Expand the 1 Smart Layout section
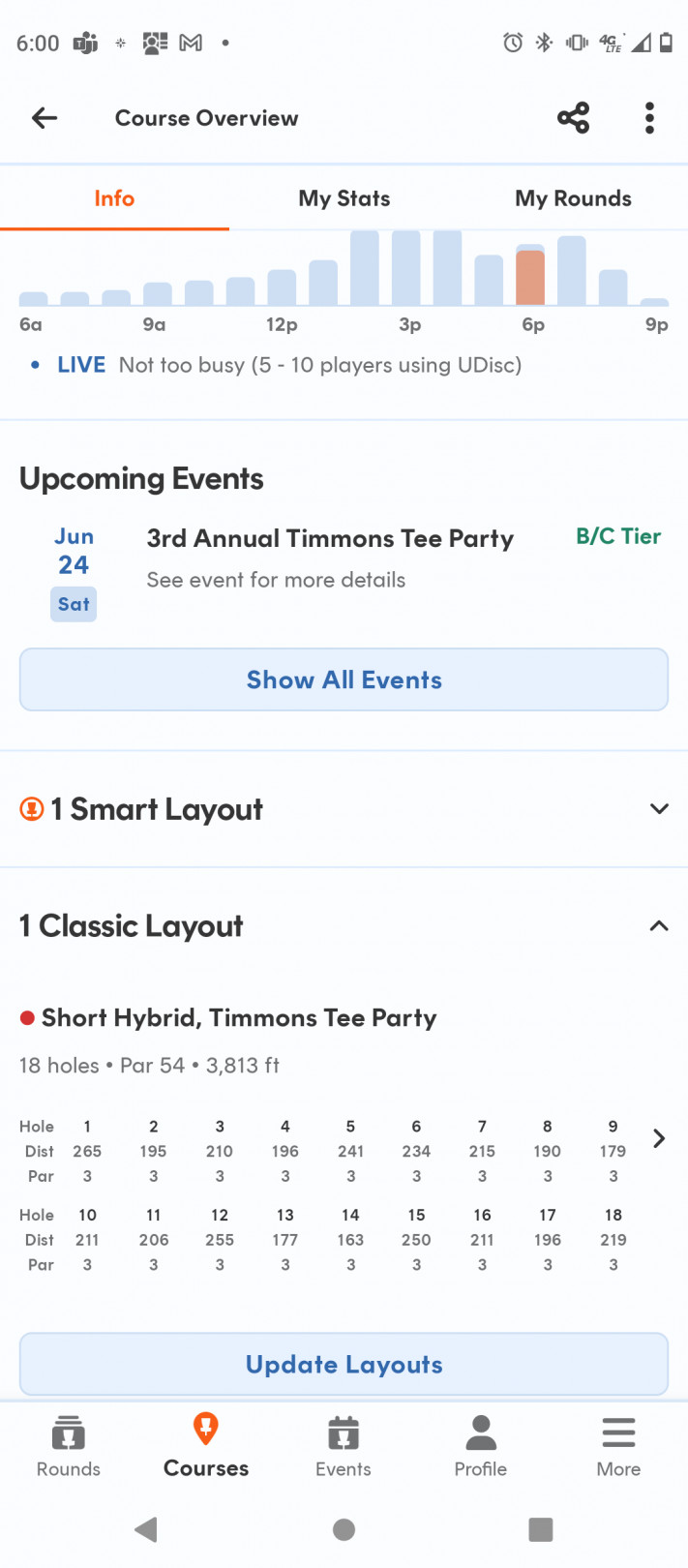The height and width of the screenshot is (1568, 688). click(x=659, y=809)
